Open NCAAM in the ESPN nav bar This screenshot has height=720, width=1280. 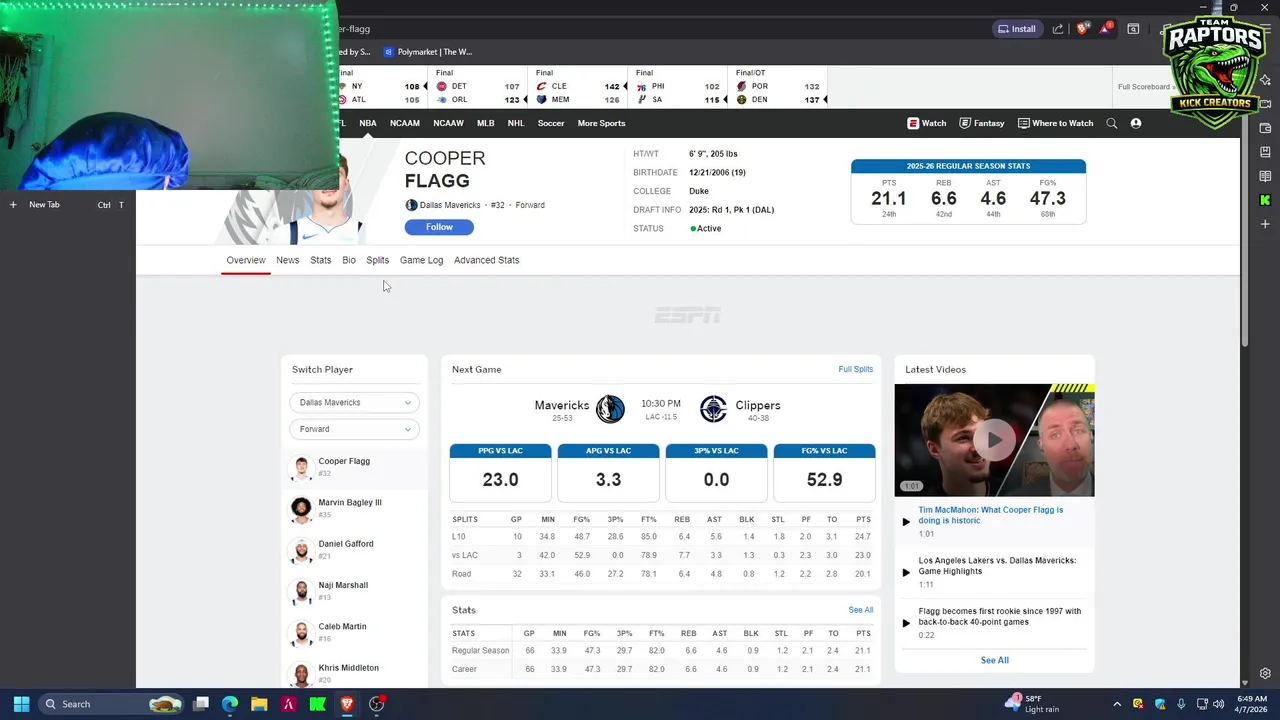(x=405, y=123)
